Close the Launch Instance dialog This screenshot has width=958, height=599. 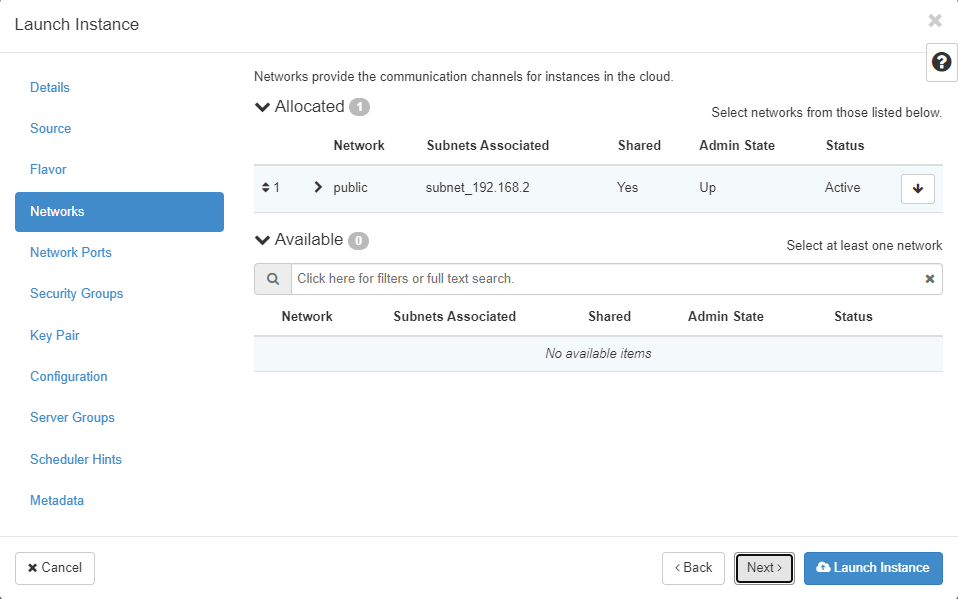(x=935, y=21)
